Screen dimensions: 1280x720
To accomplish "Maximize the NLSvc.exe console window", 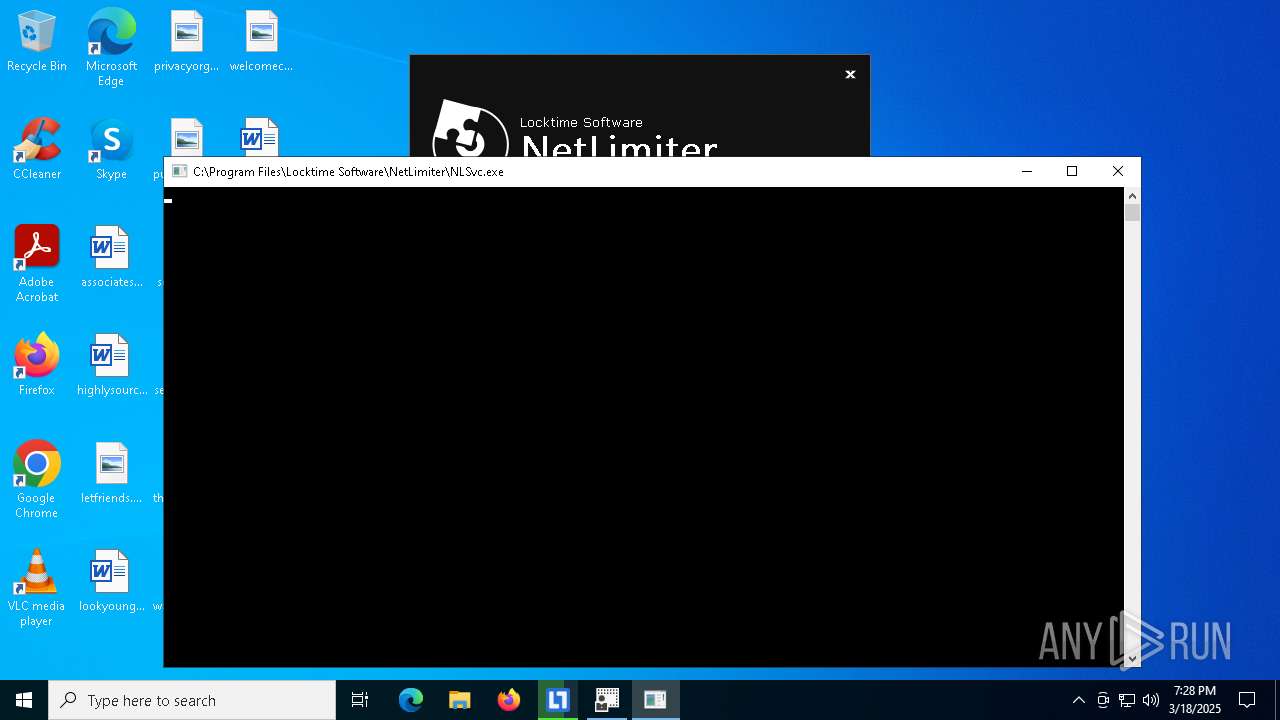I will point(1072,171).
